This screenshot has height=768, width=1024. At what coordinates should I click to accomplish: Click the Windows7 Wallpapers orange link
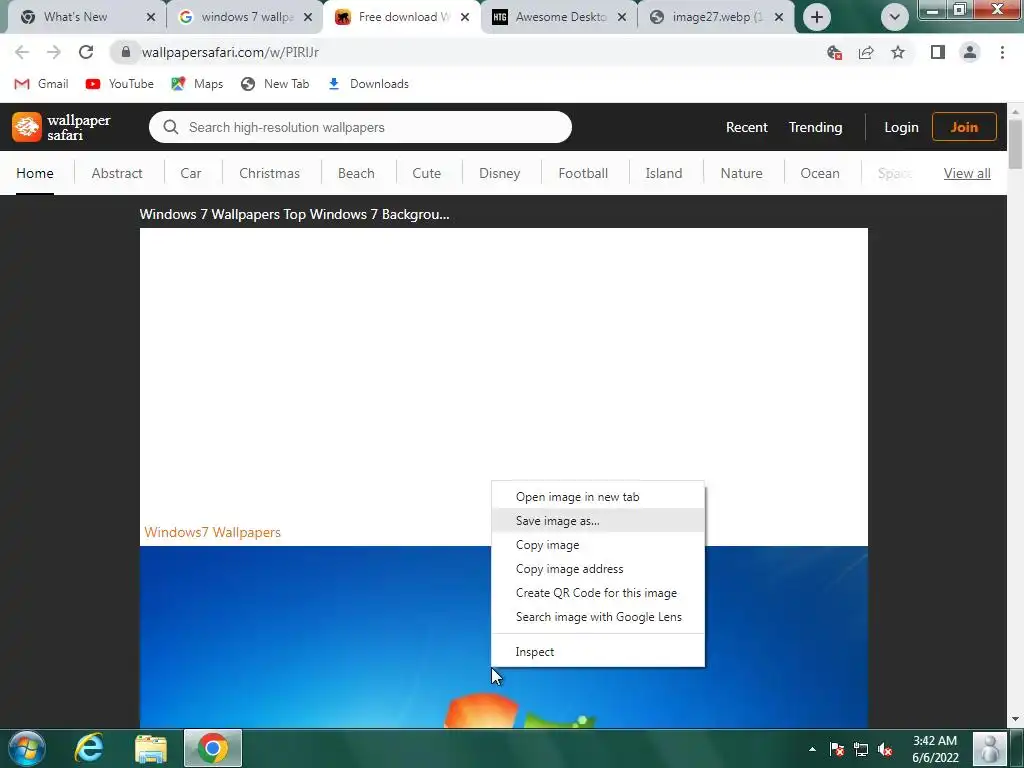pyautogui.click(x=212, y=532)
